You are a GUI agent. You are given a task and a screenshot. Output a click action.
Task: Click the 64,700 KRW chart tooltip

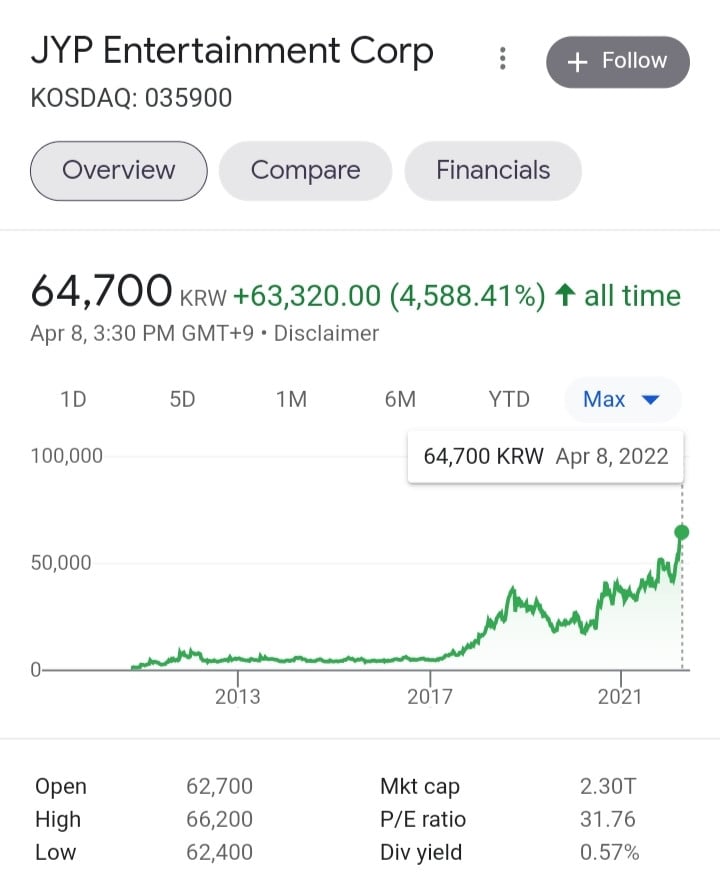[545, 457]
